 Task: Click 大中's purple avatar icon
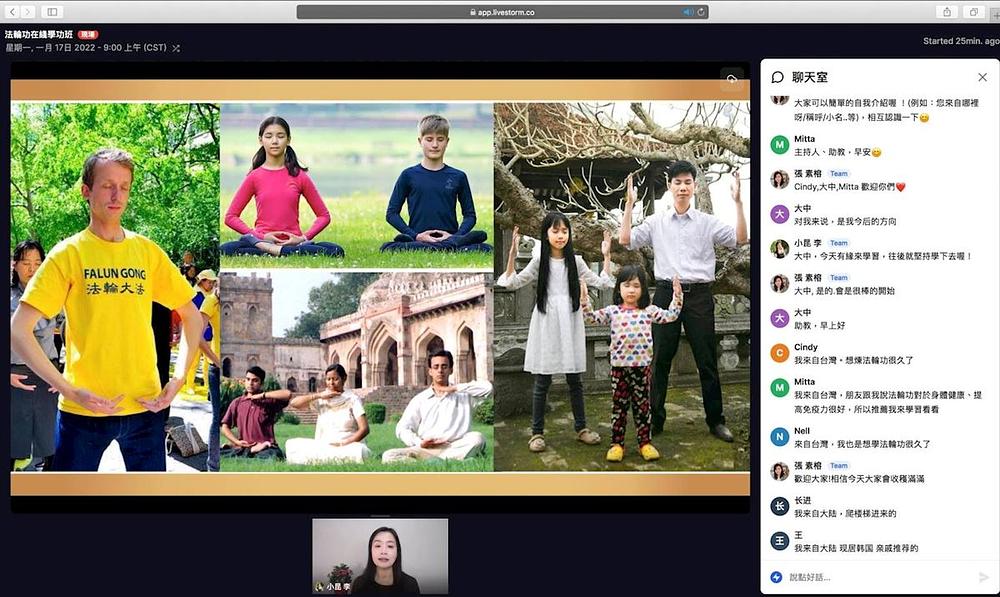pyautogui.click(x=779, y=213)
